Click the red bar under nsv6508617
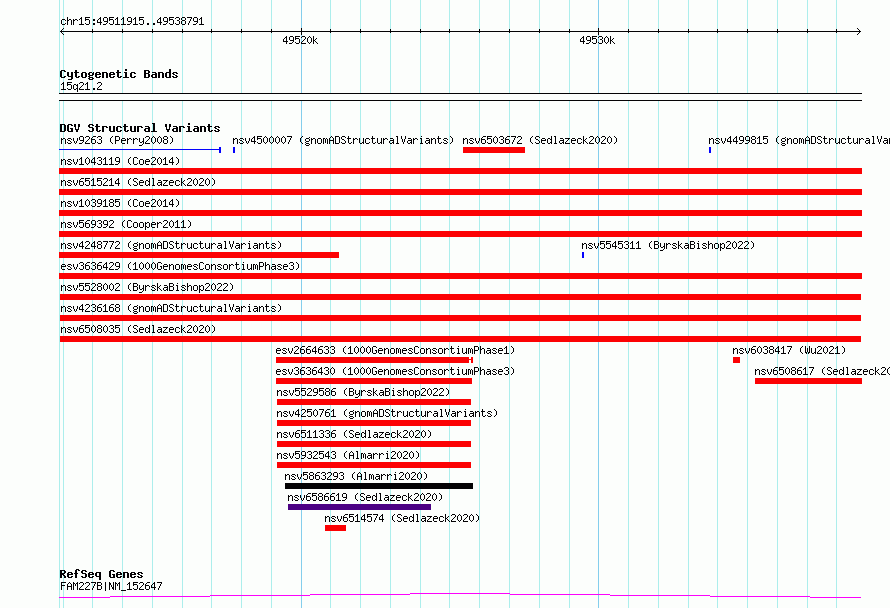Image resolution: width=890 pixels, height=608 pixels. (808, 381)
